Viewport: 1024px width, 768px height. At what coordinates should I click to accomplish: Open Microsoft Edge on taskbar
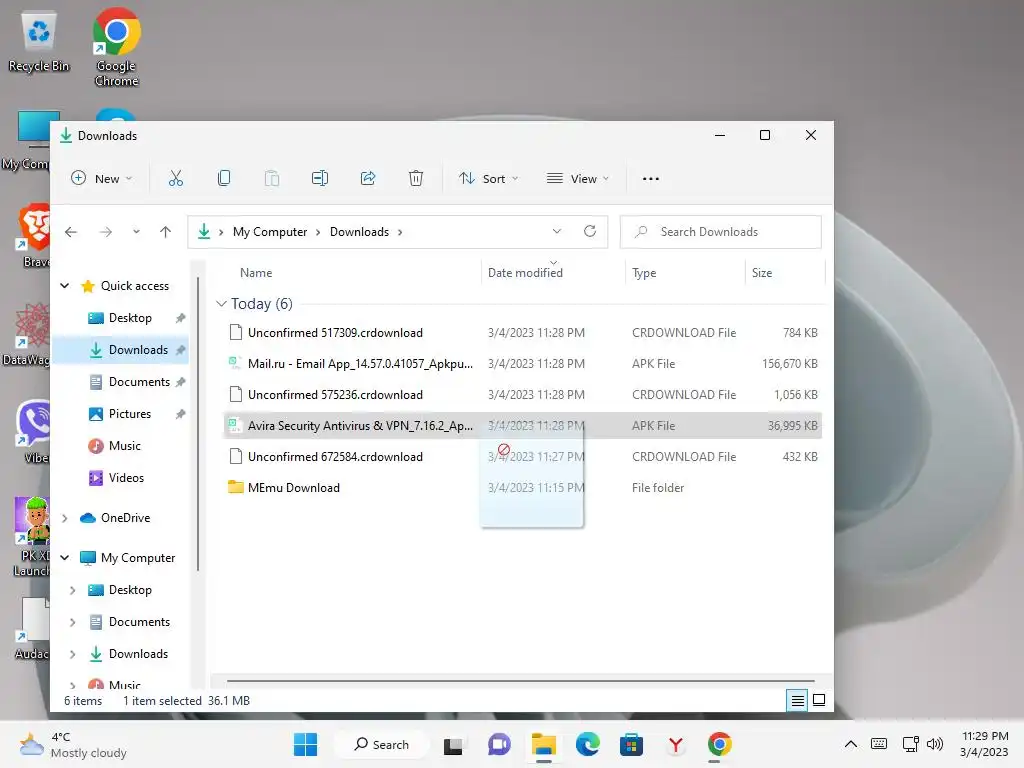click(588, 744)
